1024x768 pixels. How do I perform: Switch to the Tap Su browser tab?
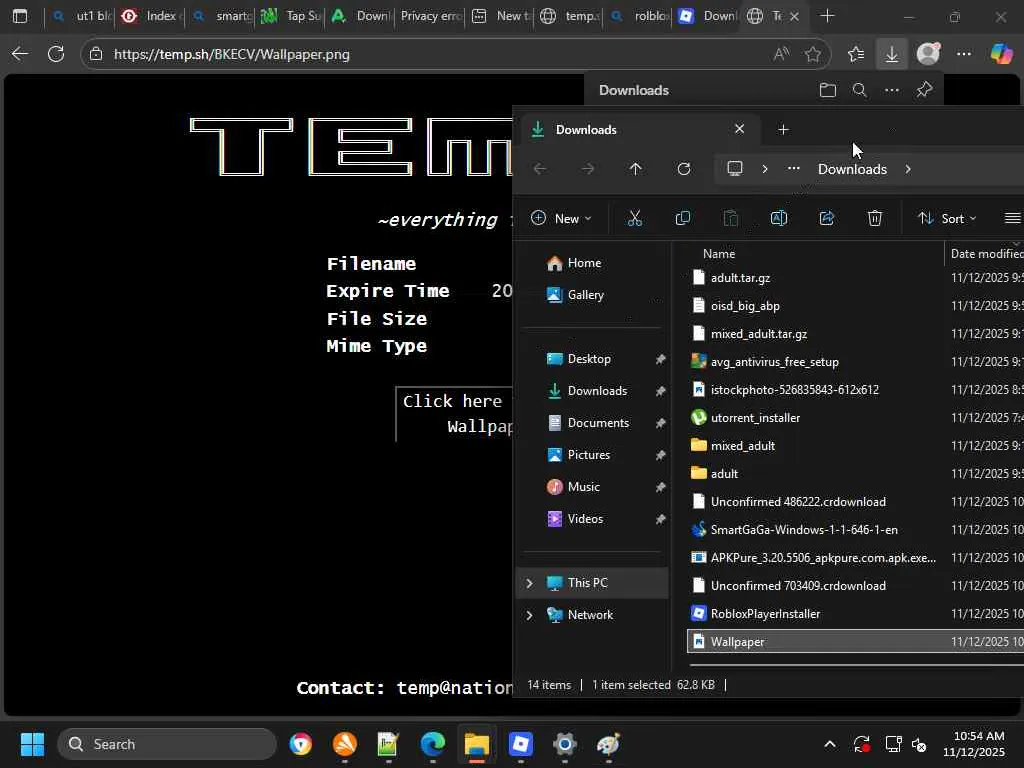tap(291, 16)
